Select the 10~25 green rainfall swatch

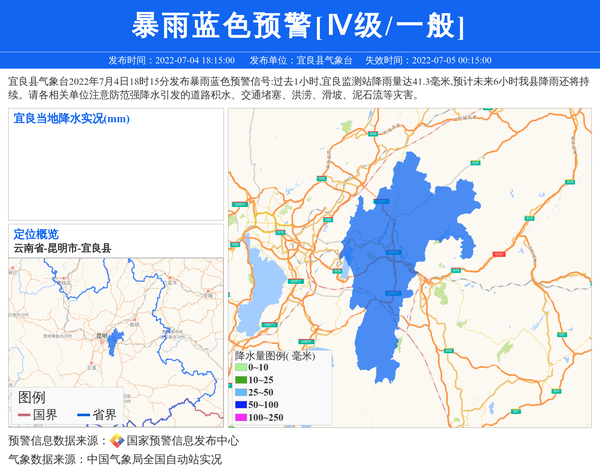coord(240,380)
